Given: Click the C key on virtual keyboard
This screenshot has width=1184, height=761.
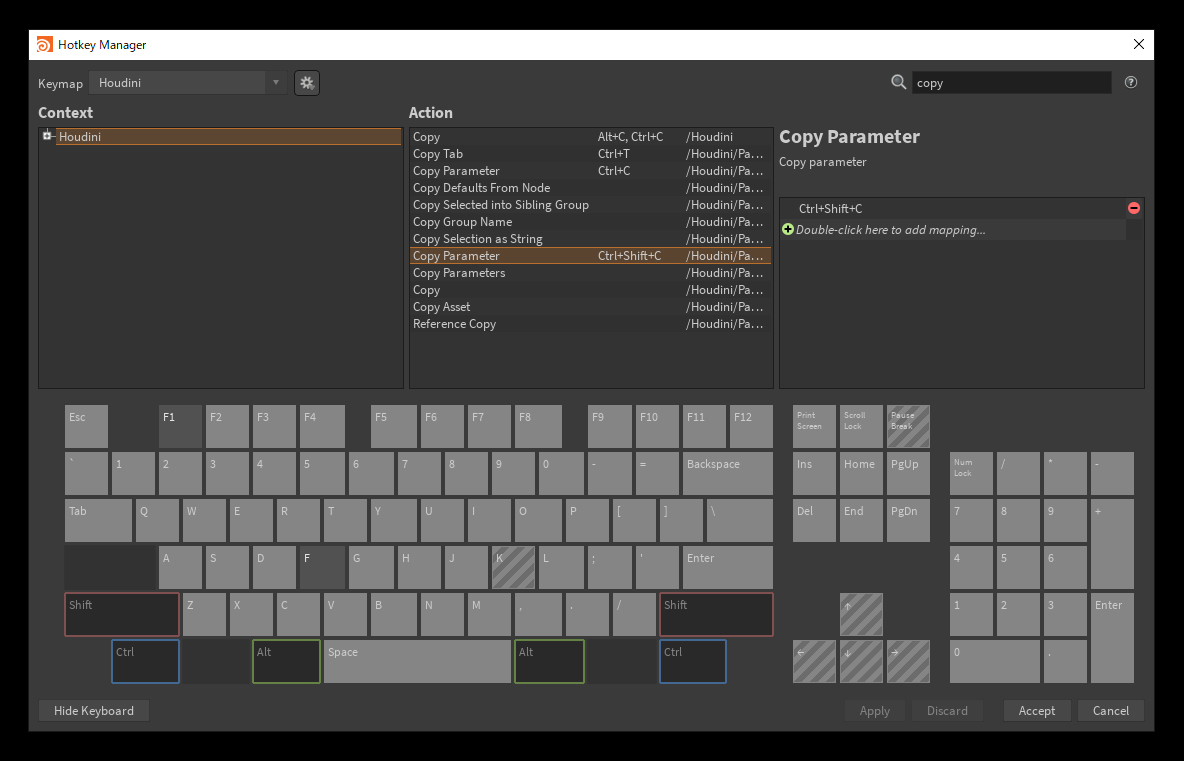Looking at the screenshot, I should (298, 615).
